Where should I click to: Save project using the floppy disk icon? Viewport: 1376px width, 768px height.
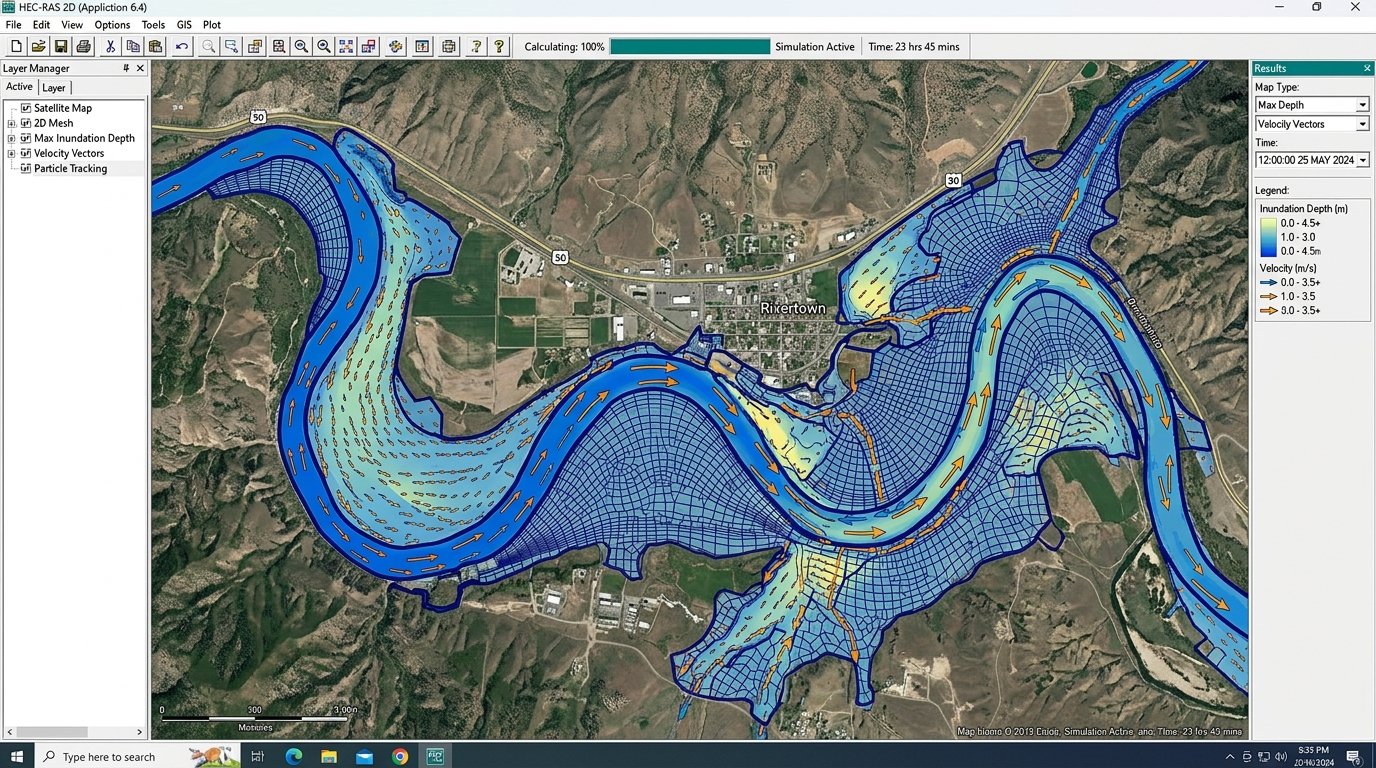point(61,46)
